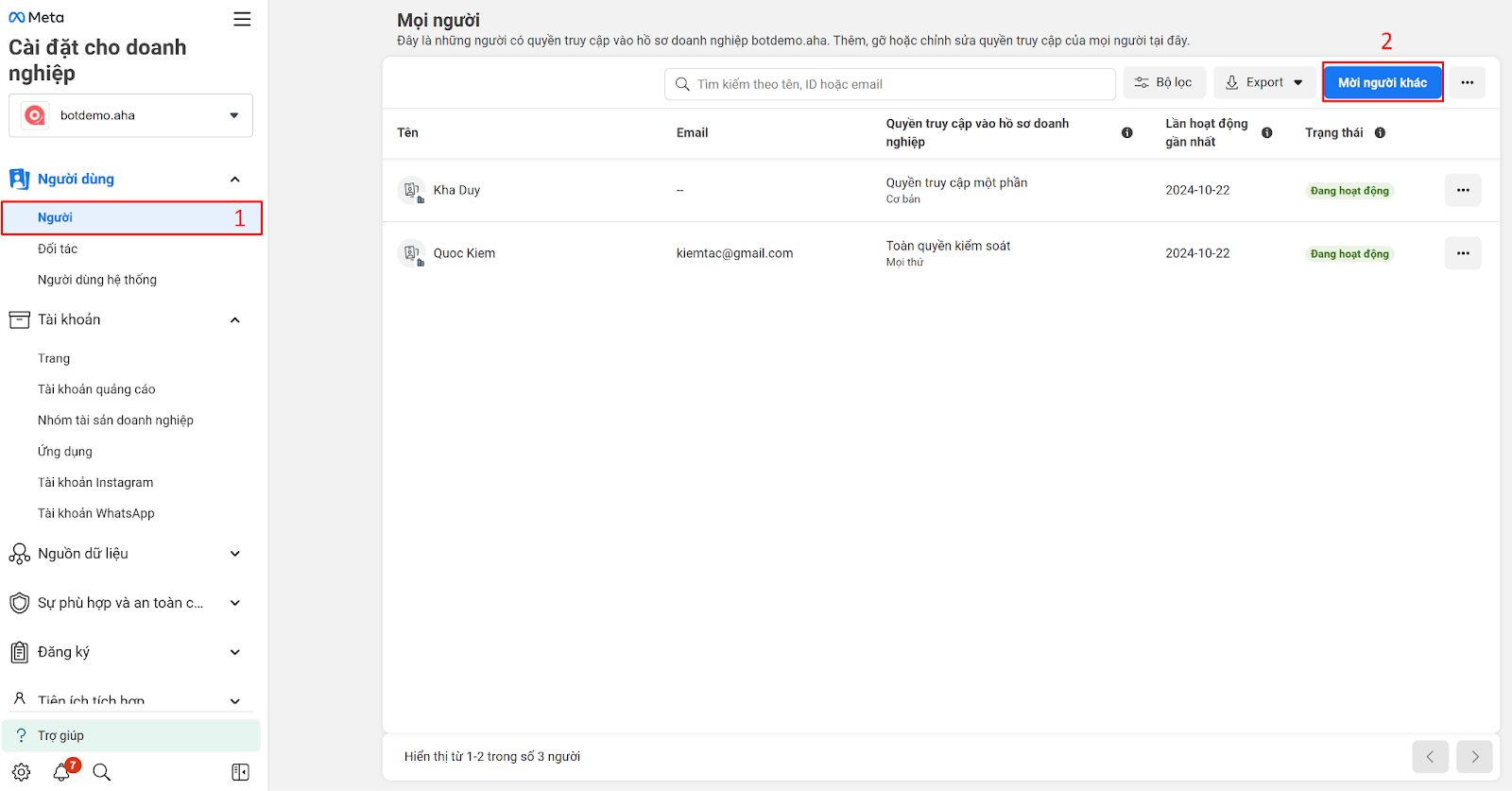Toggle the sidebar collapse panel icon
1512x791 pixels.
[x=241, y=772]
